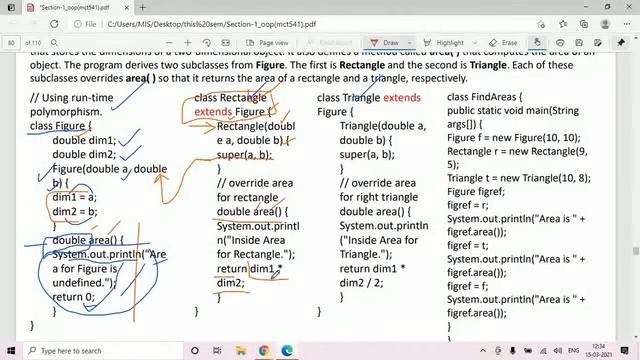
Task: Open the PDF search magnifier
Action: pyautogui.click(x=54, y=42)
